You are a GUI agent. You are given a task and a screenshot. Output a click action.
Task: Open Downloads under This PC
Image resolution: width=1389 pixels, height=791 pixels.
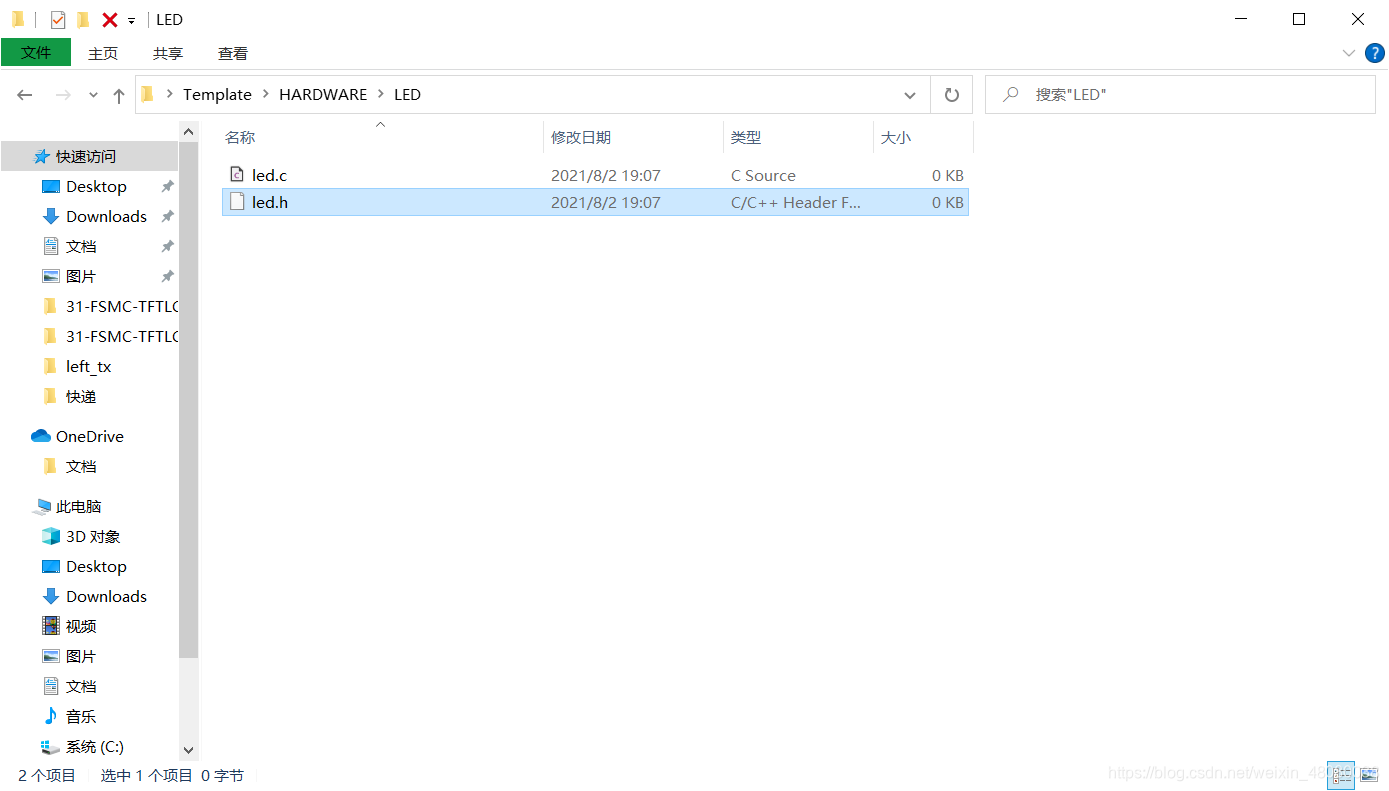pos(106,597)
